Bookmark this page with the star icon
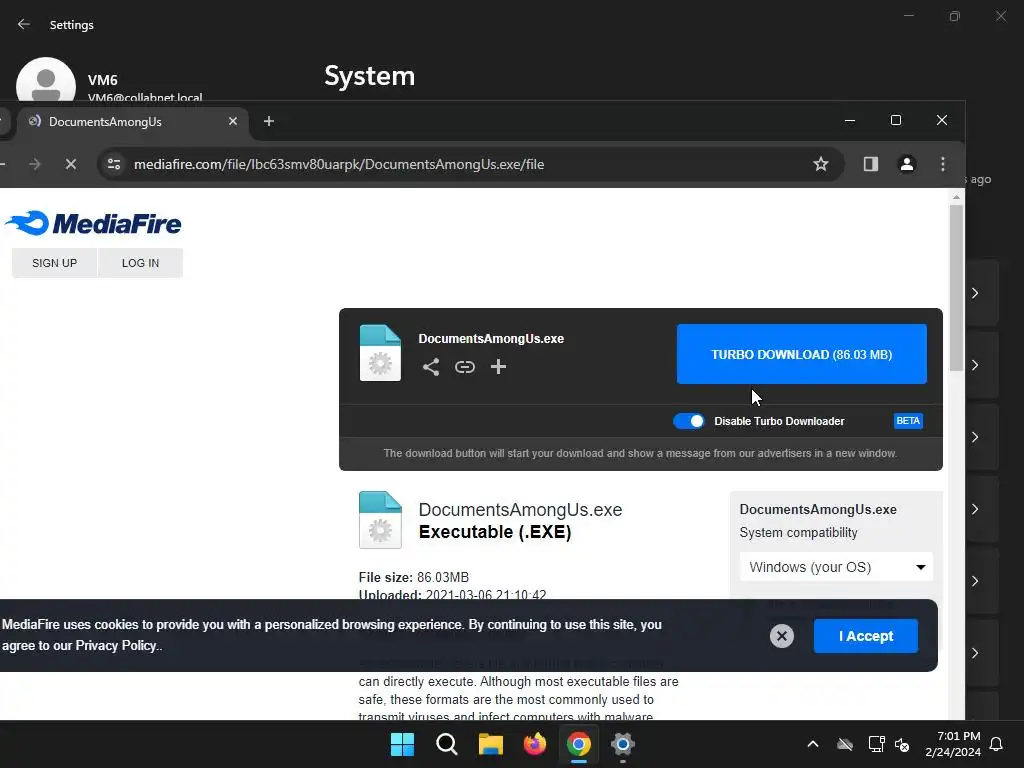 click(x=821, y=164)
